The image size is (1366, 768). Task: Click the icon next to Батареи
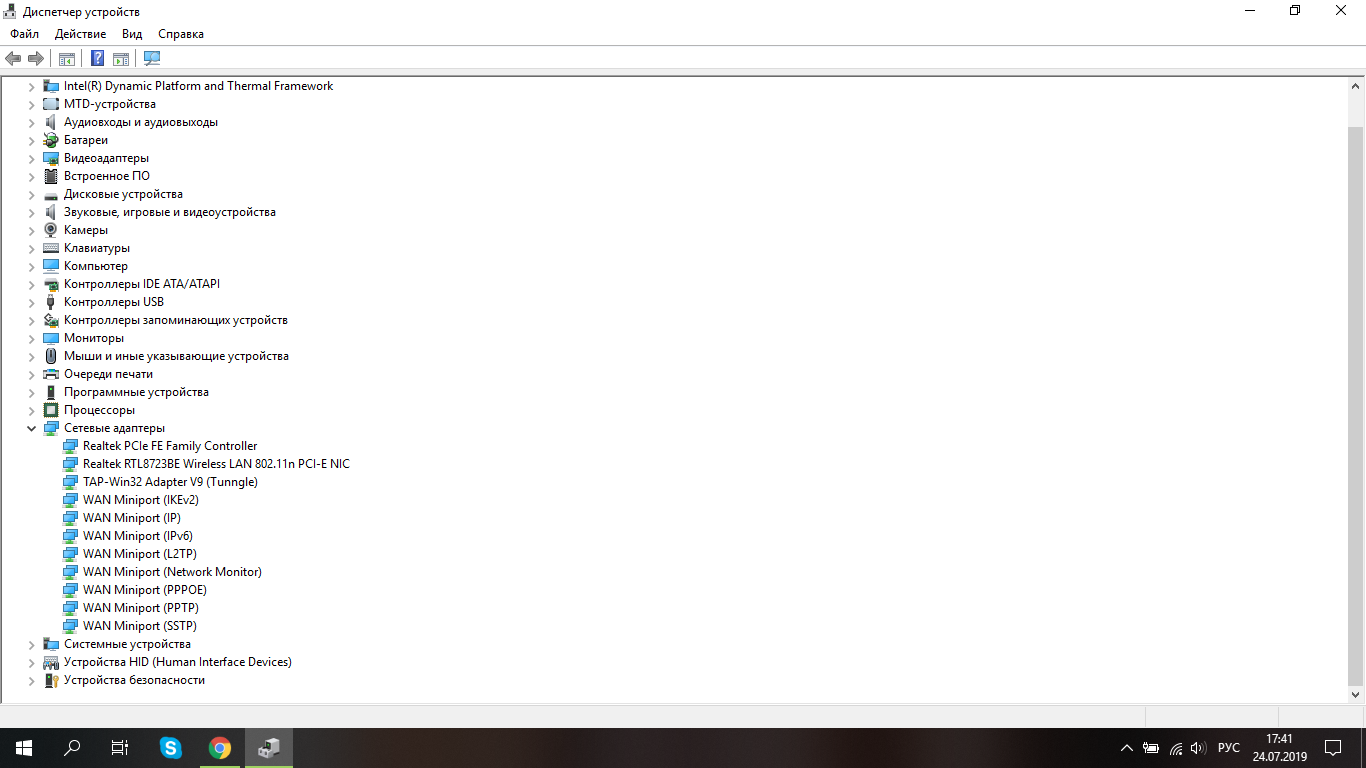(51, 140)
